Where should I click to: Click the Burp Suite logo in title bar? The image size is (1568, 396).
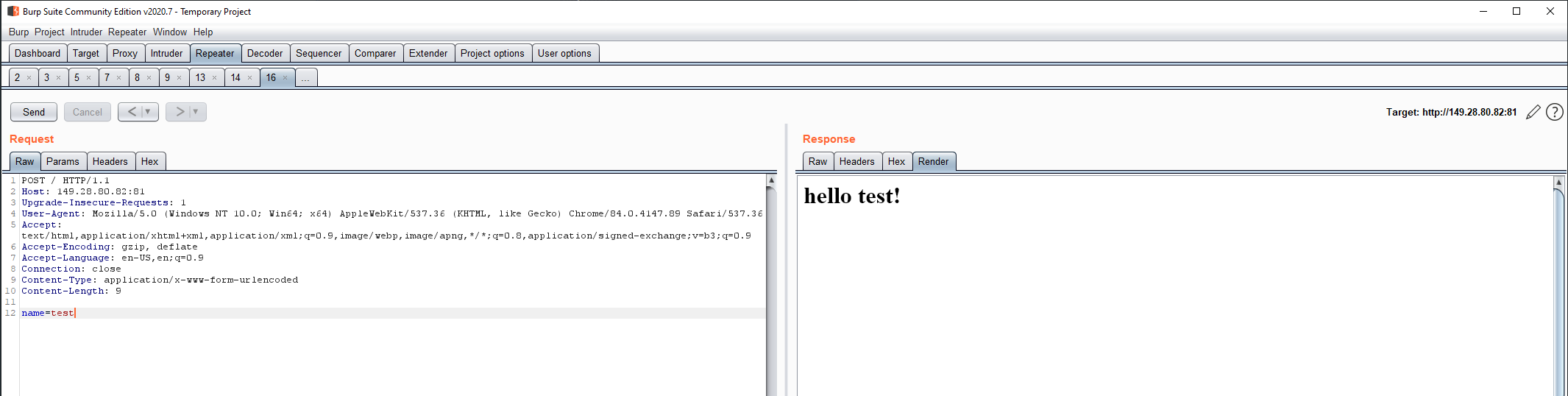(x=13, y=11)
